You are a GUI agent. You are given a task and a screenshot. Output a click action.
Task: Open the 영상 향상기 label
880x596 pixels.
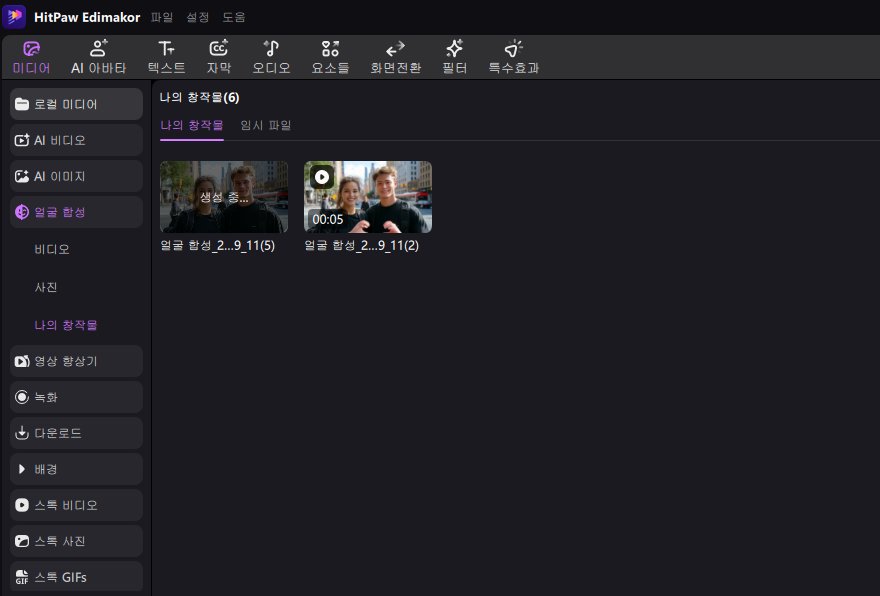point(66,361)
